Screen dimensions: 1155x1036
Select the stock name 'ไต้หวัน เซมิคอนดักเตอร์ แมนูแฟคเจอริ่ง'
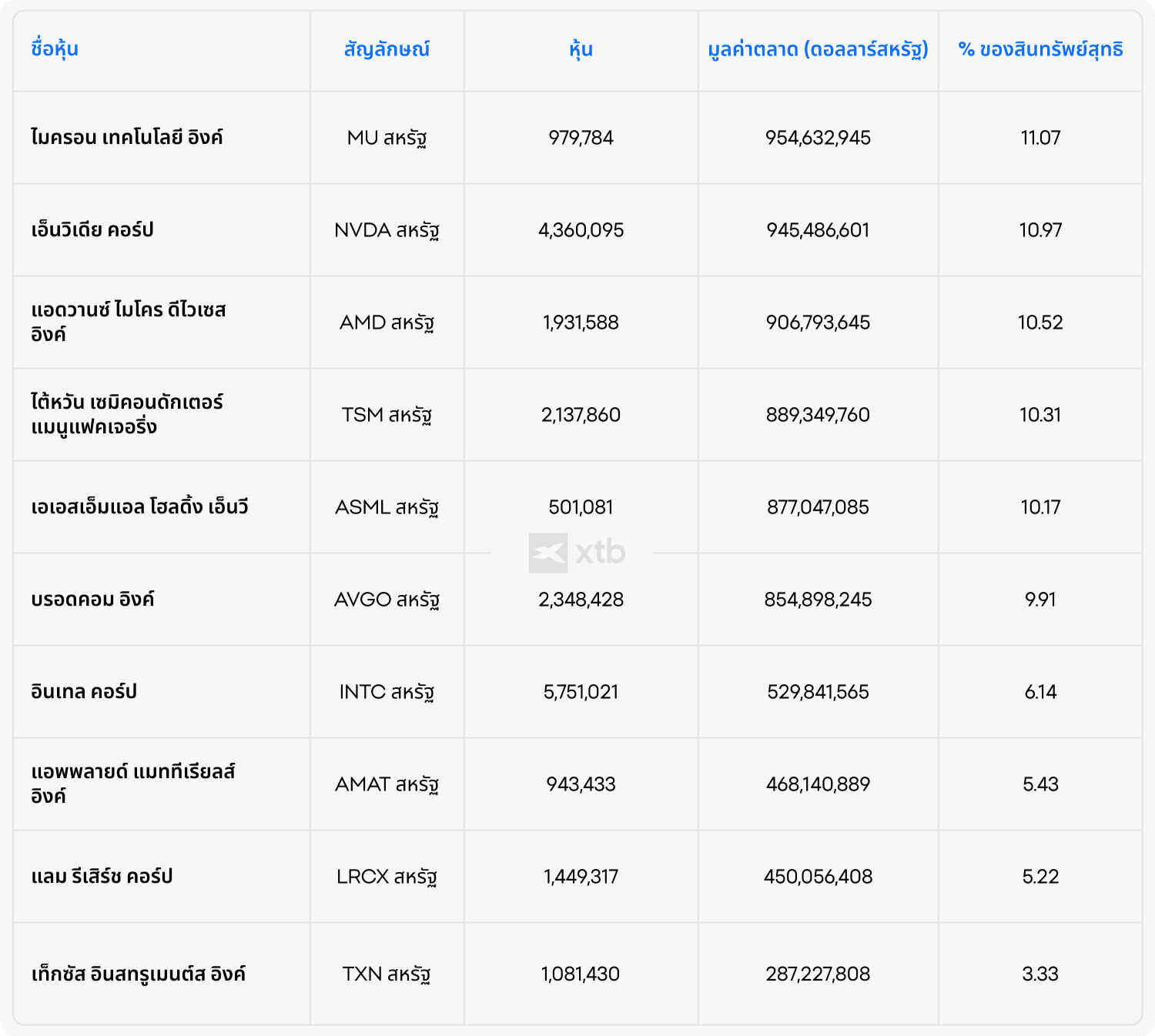[127, 414]
